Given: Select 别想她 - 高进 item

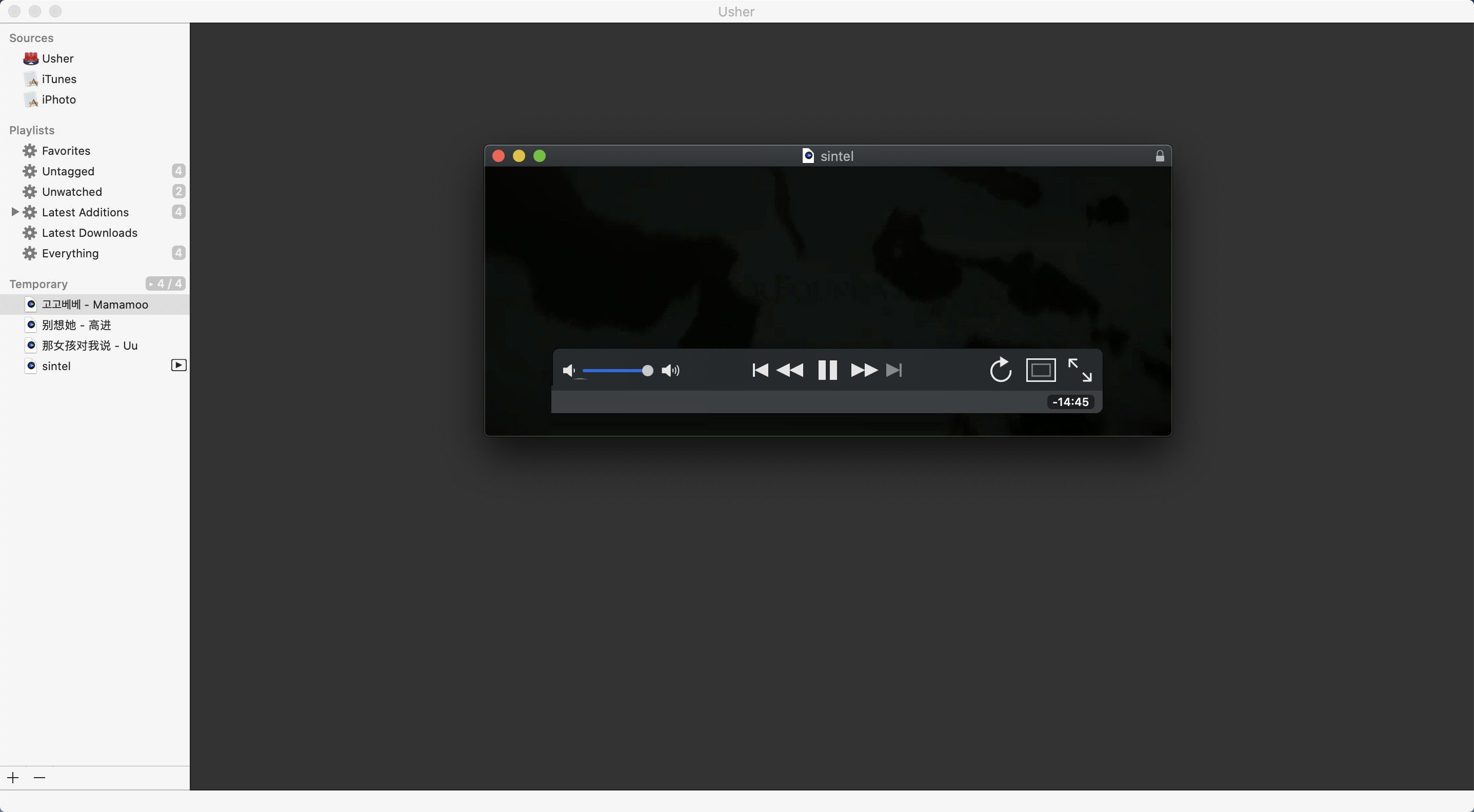Looking at the screenshot, I should tap(95, 326).
